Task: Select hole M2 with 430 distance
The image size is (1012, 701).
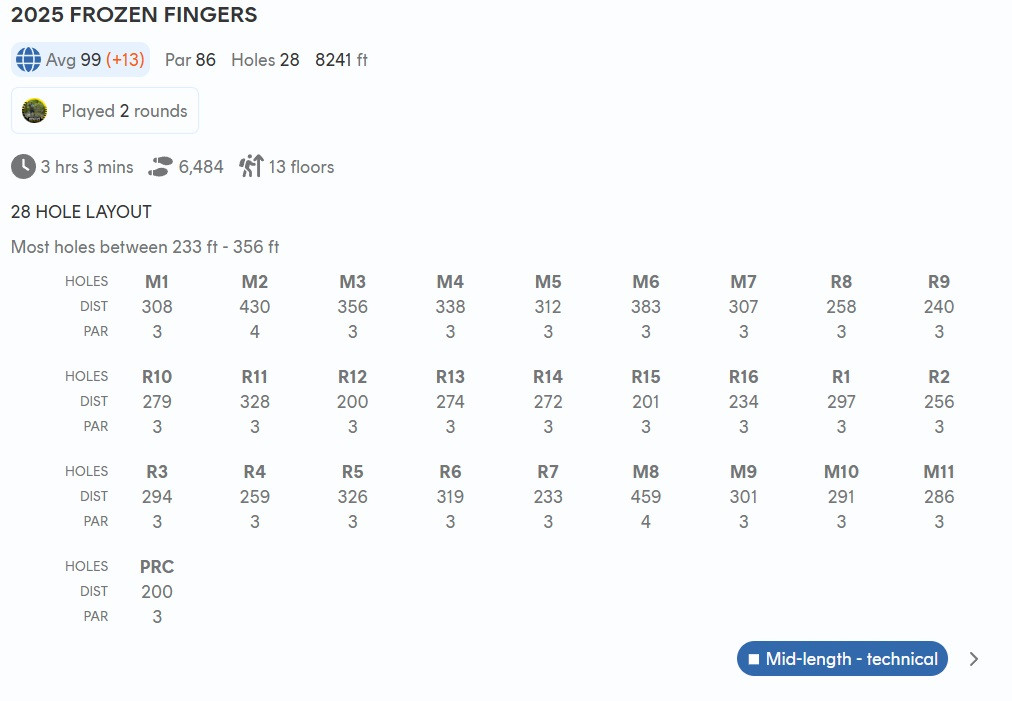Action: coord(255,282)
